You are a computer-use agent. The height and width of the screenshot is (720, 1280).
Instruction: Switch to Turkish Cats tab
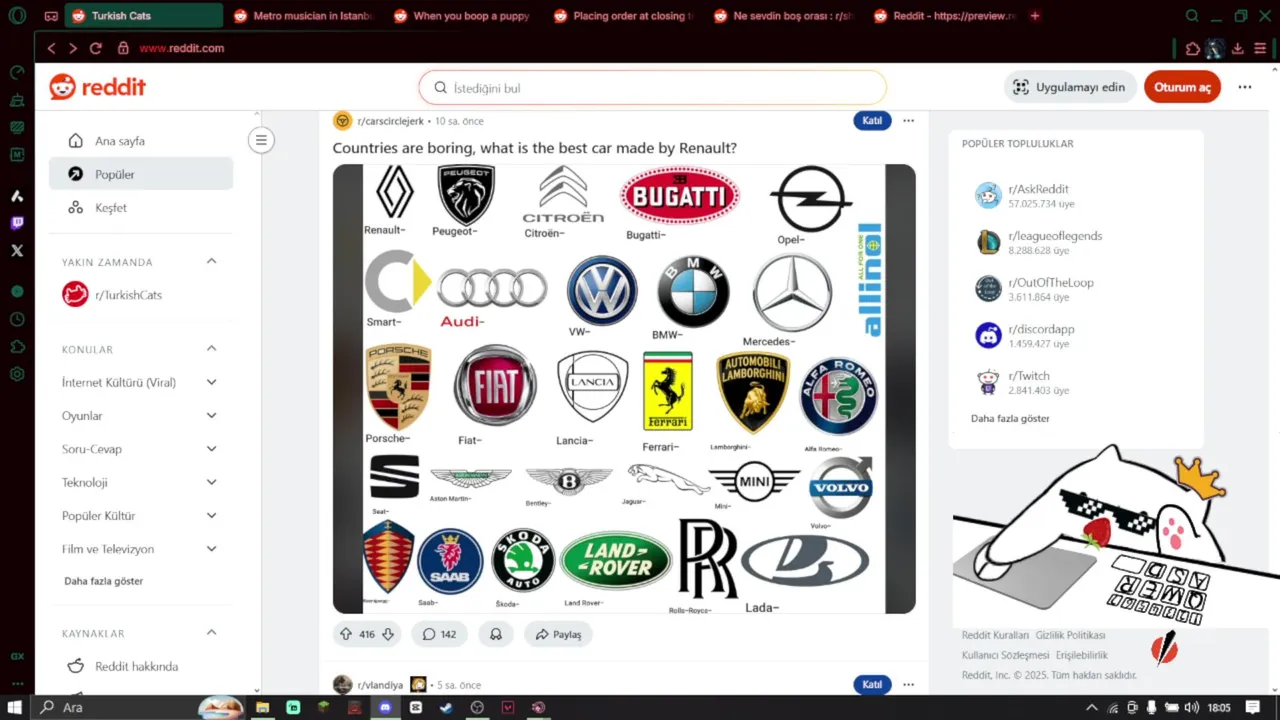click(x=145, y=16)
